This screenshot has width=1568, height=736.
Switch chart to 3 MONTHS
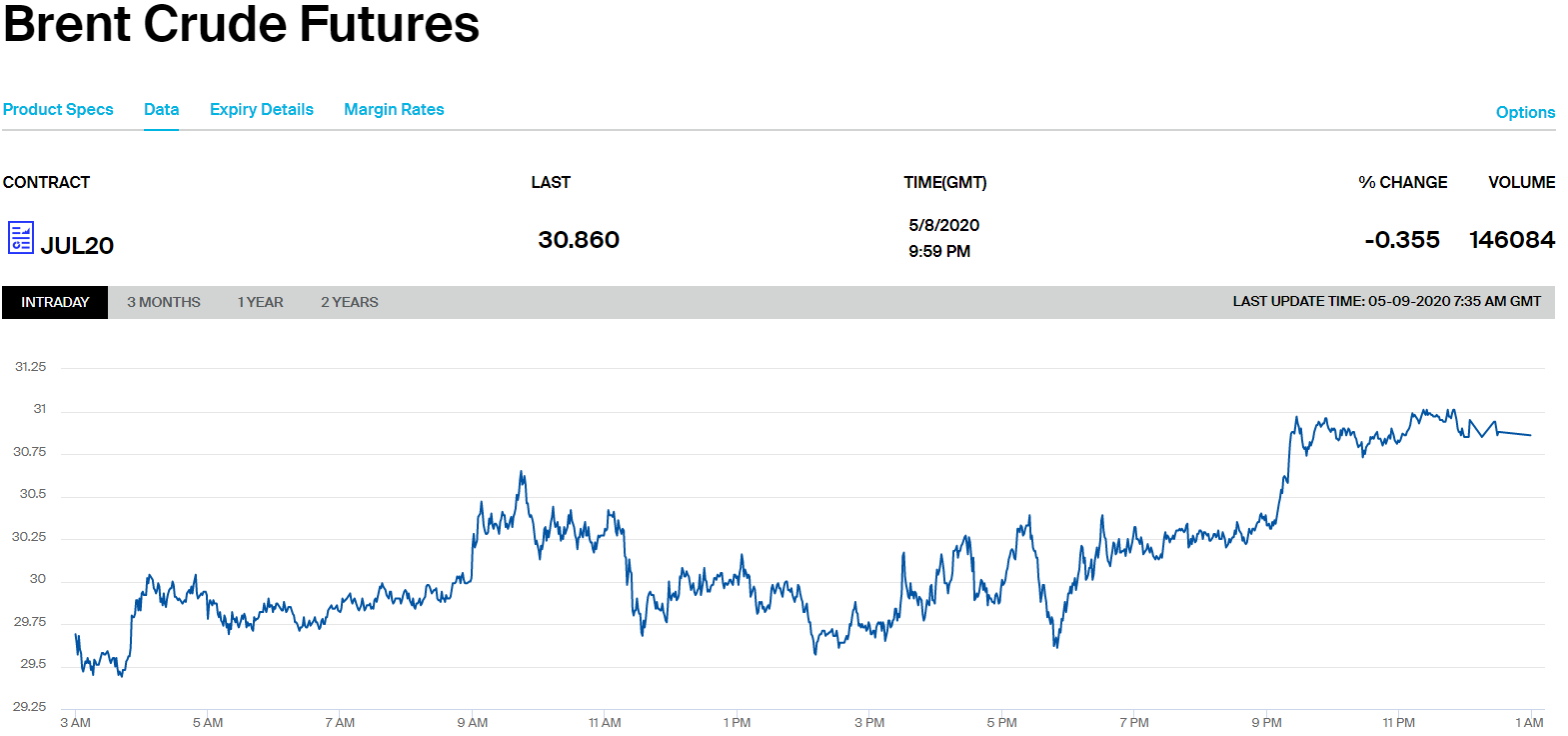pyautogui.click(x=164, y=302)
